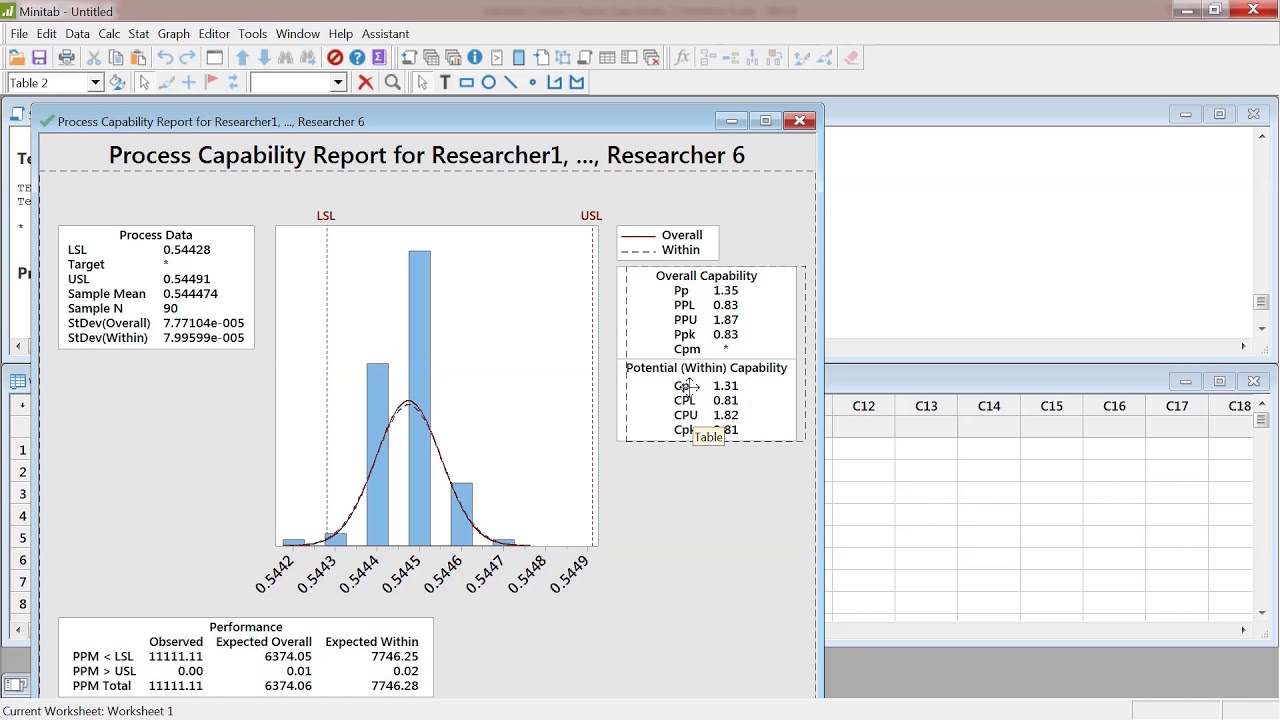Click the Overall legend entry
1280x720 pixels.
point(682,235)
